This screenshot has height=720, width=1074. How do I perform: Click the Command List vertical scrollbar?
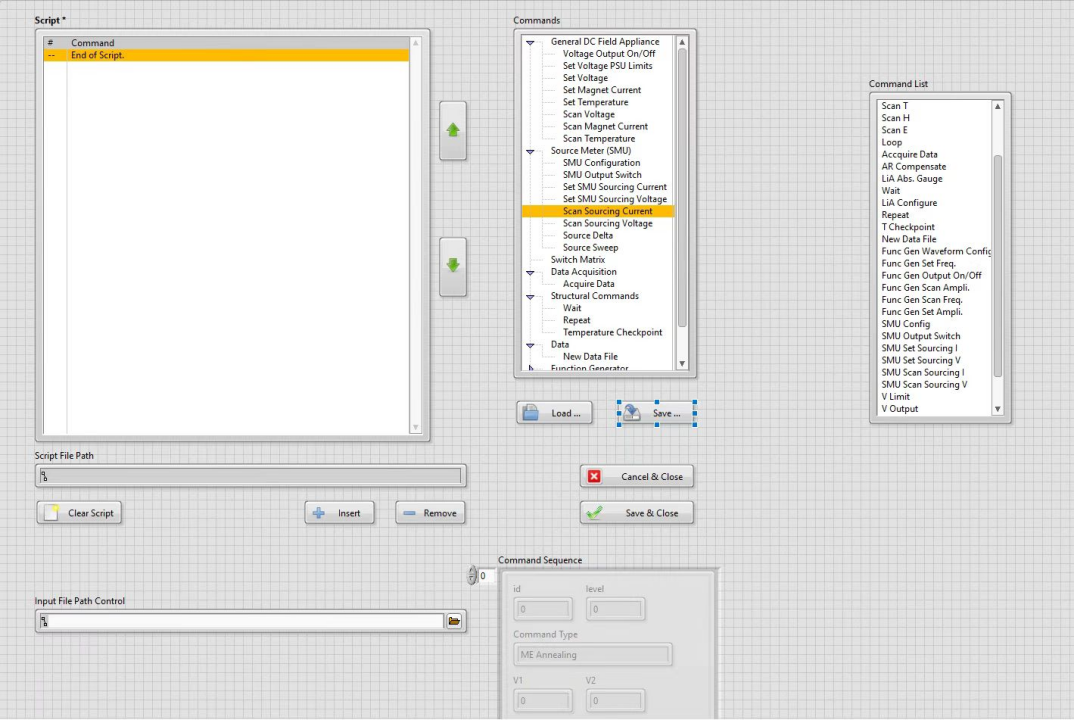point(997,260)
